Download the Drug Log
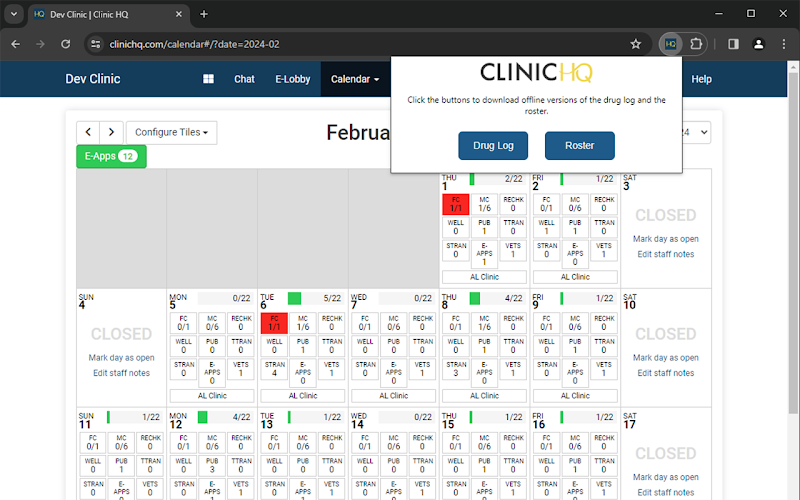The width and height of the screenshot is (800, 500). click(493, 145)
